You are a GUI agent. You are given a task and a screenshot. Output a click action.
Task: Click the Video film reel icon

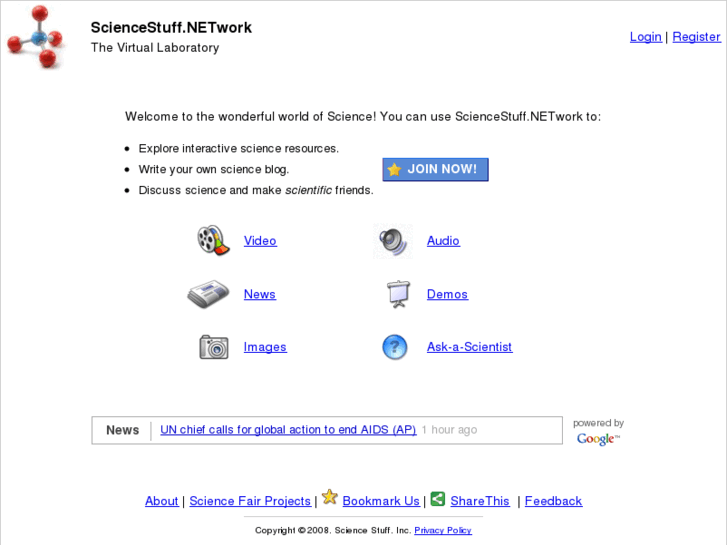(x=212, y=240)
